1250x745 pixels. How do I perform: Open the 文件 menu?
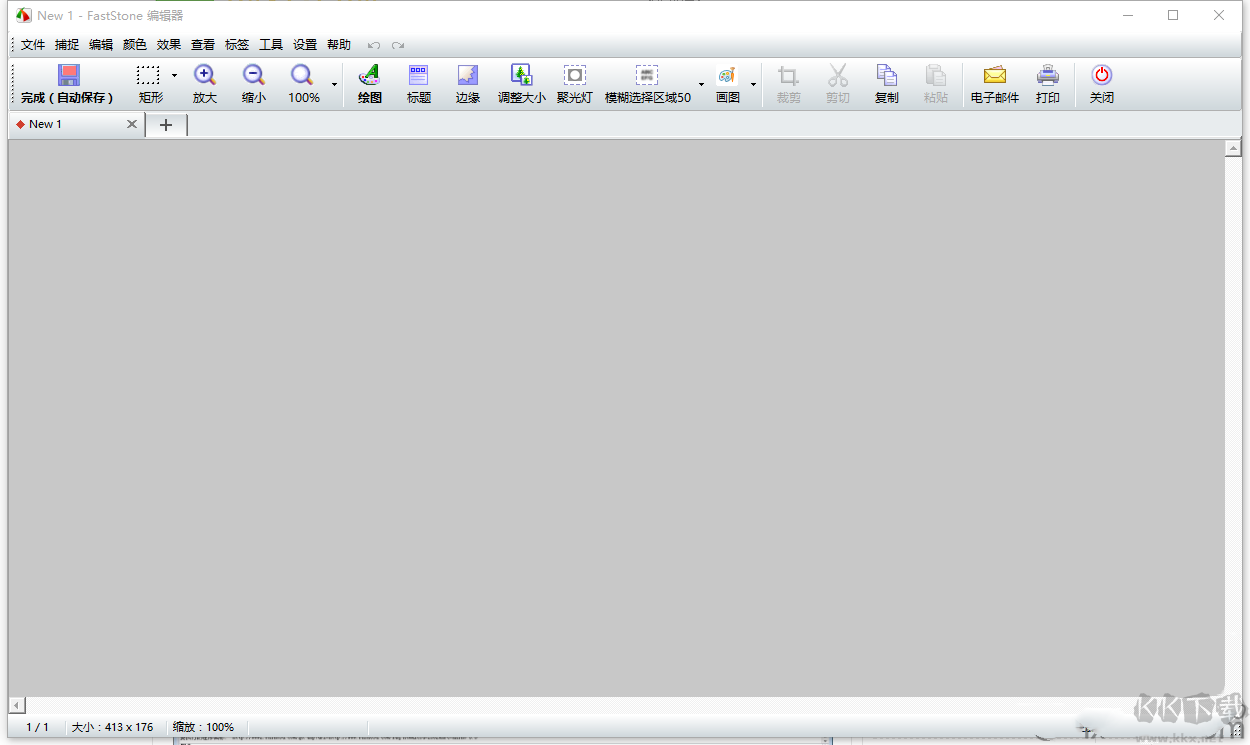pos(33,45)
